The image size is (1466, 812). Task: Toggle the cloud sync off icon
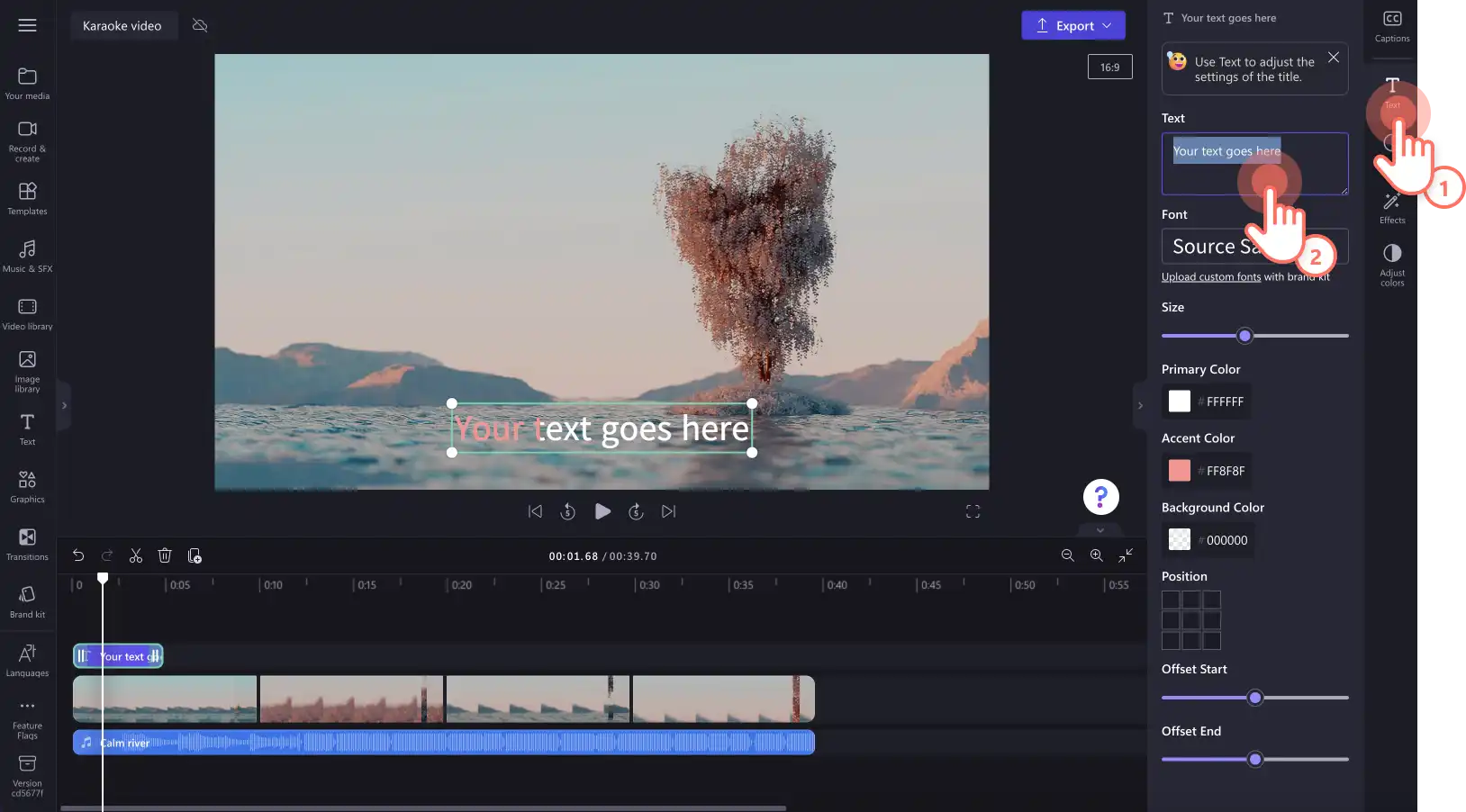pos(200,25)
